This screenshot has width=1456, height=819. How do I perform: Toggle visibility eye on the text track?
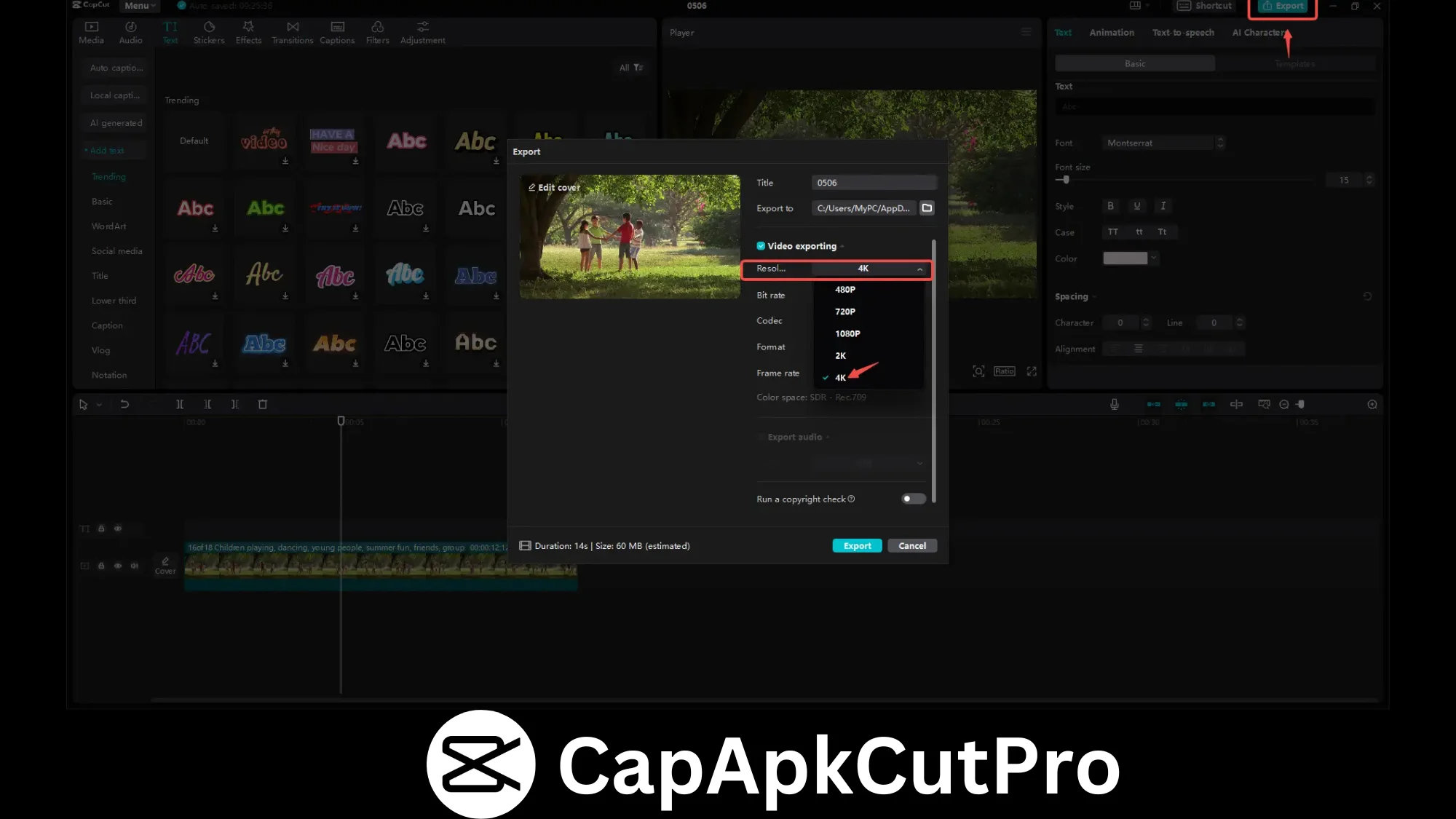(118, 529)
